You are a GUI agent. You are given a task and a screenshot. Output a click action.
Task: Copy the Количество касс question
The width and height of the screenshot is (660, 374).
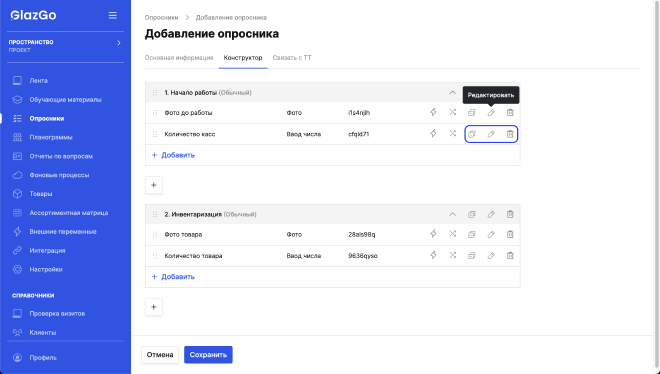pos(471,134)
